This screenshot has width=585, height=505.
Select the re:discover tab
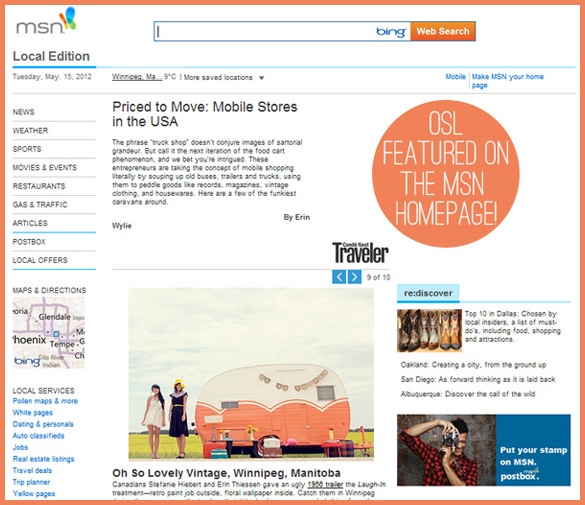click(x=428, y=293)
